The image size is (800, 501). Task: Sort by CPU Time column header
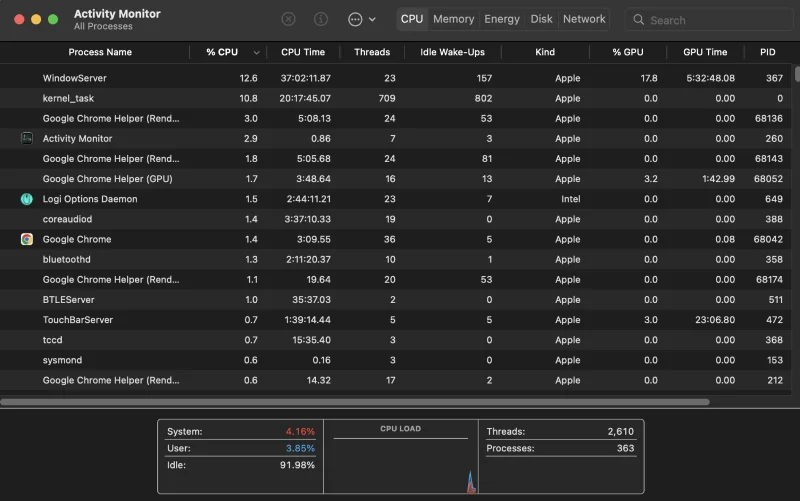point(303,52)
